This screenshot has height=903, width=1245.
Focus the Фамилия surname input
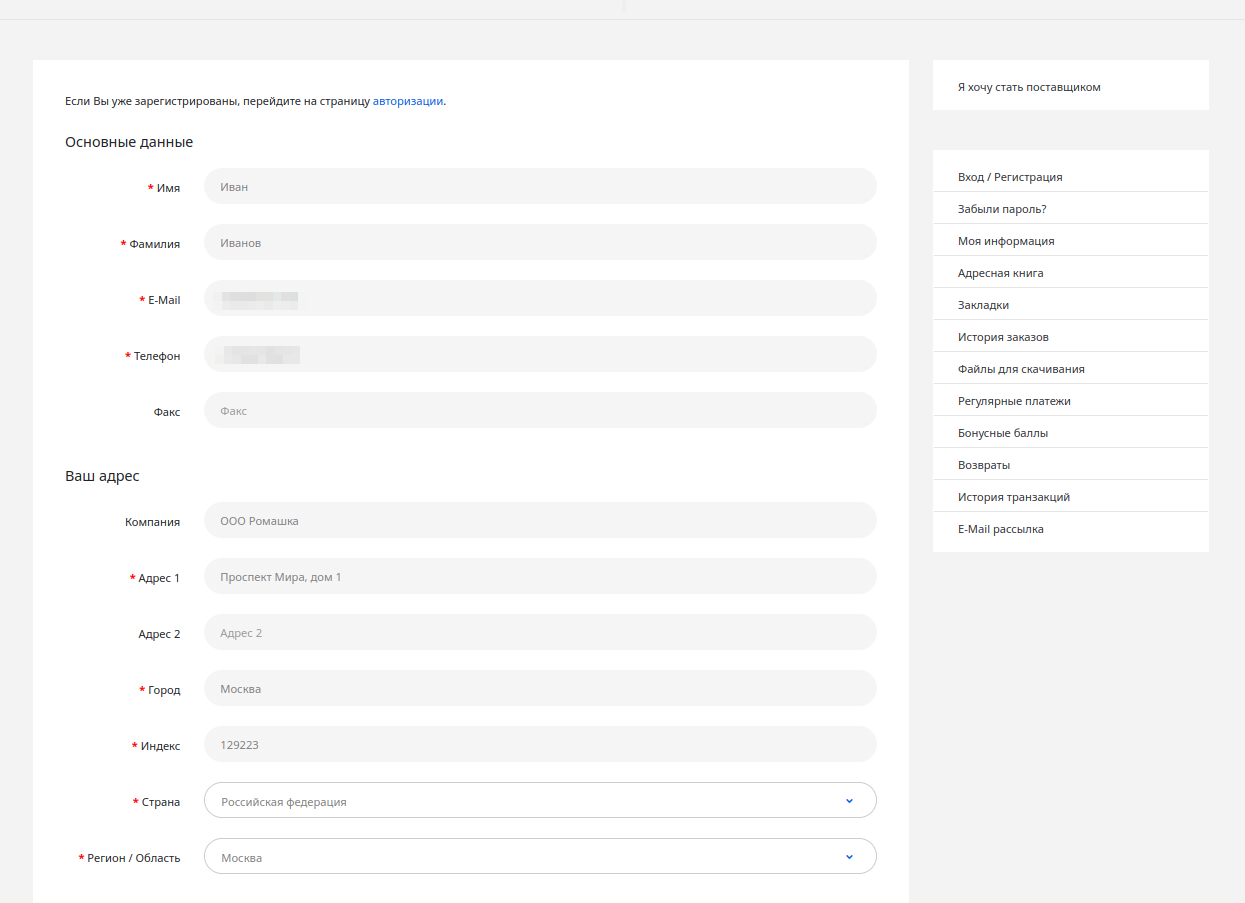[540, 242]
